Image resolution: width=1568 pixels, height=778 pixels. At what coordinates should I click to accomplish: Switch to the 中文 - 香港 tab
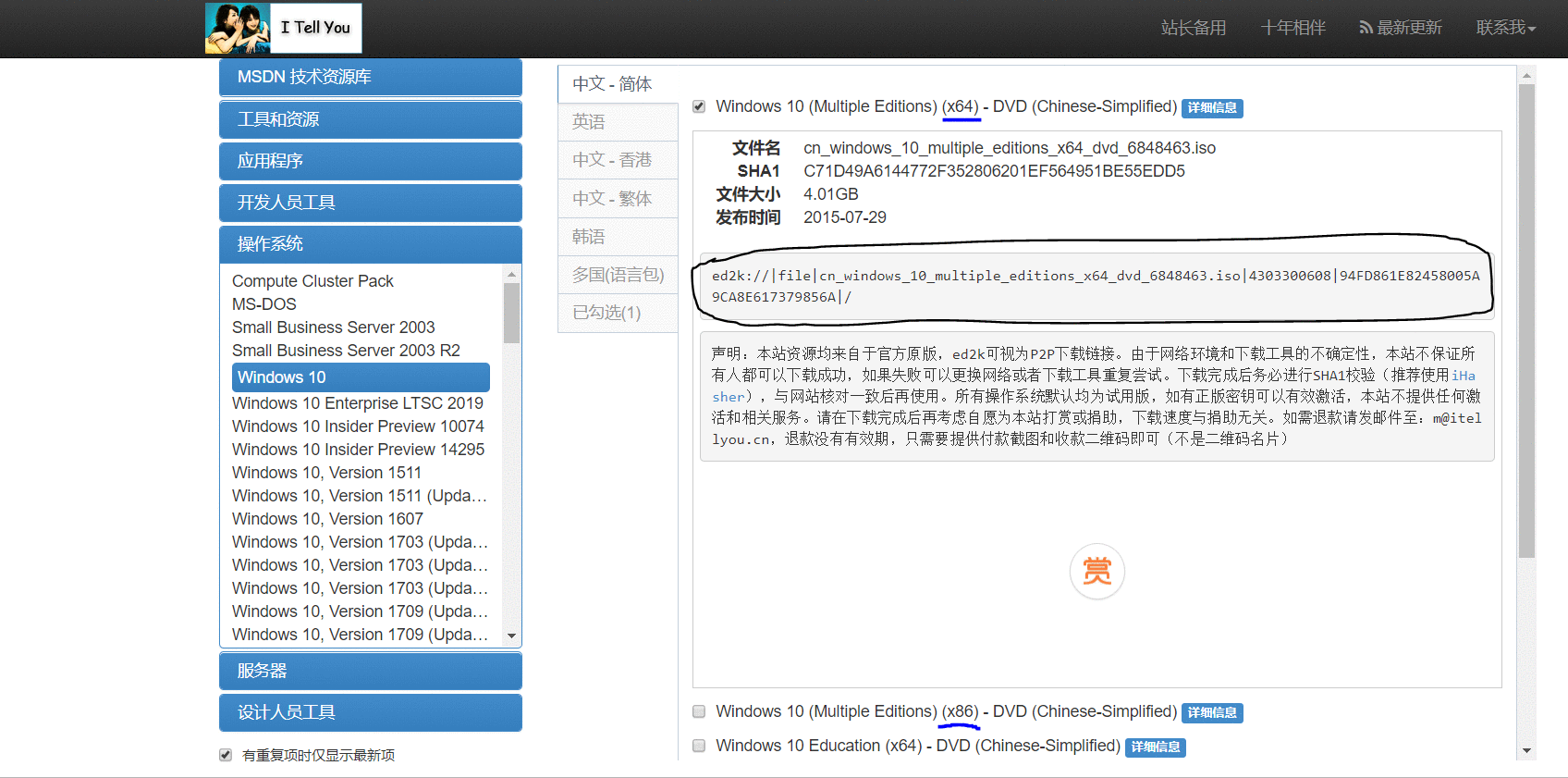click(x=618, y=160)
